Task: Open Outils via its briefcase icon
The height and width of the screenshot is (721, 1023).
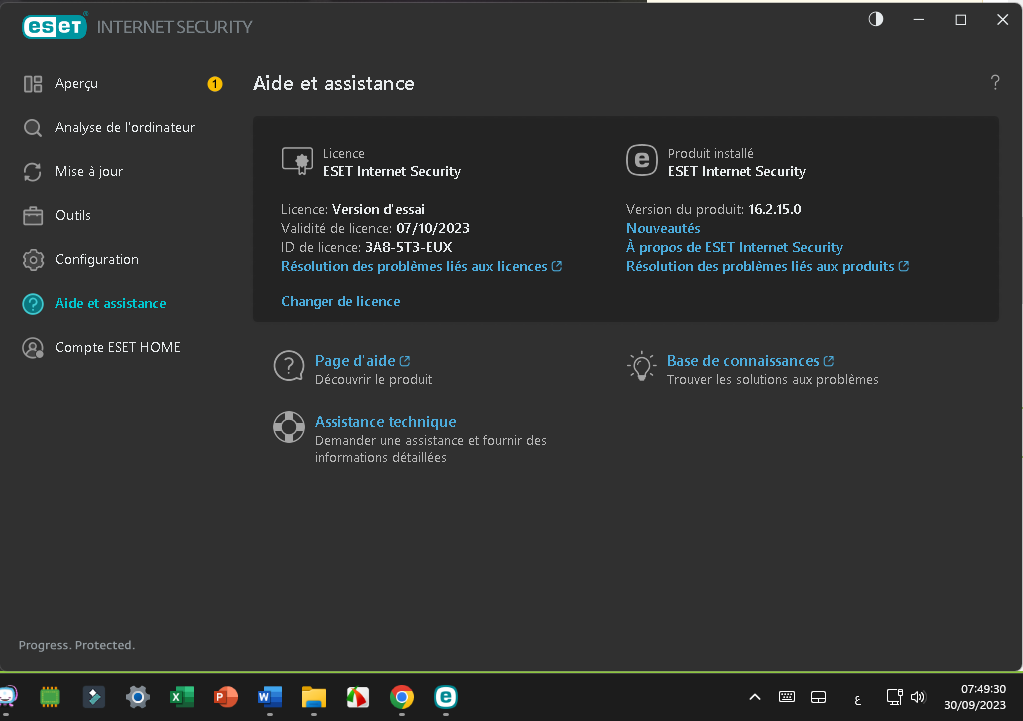Action: 33,215
